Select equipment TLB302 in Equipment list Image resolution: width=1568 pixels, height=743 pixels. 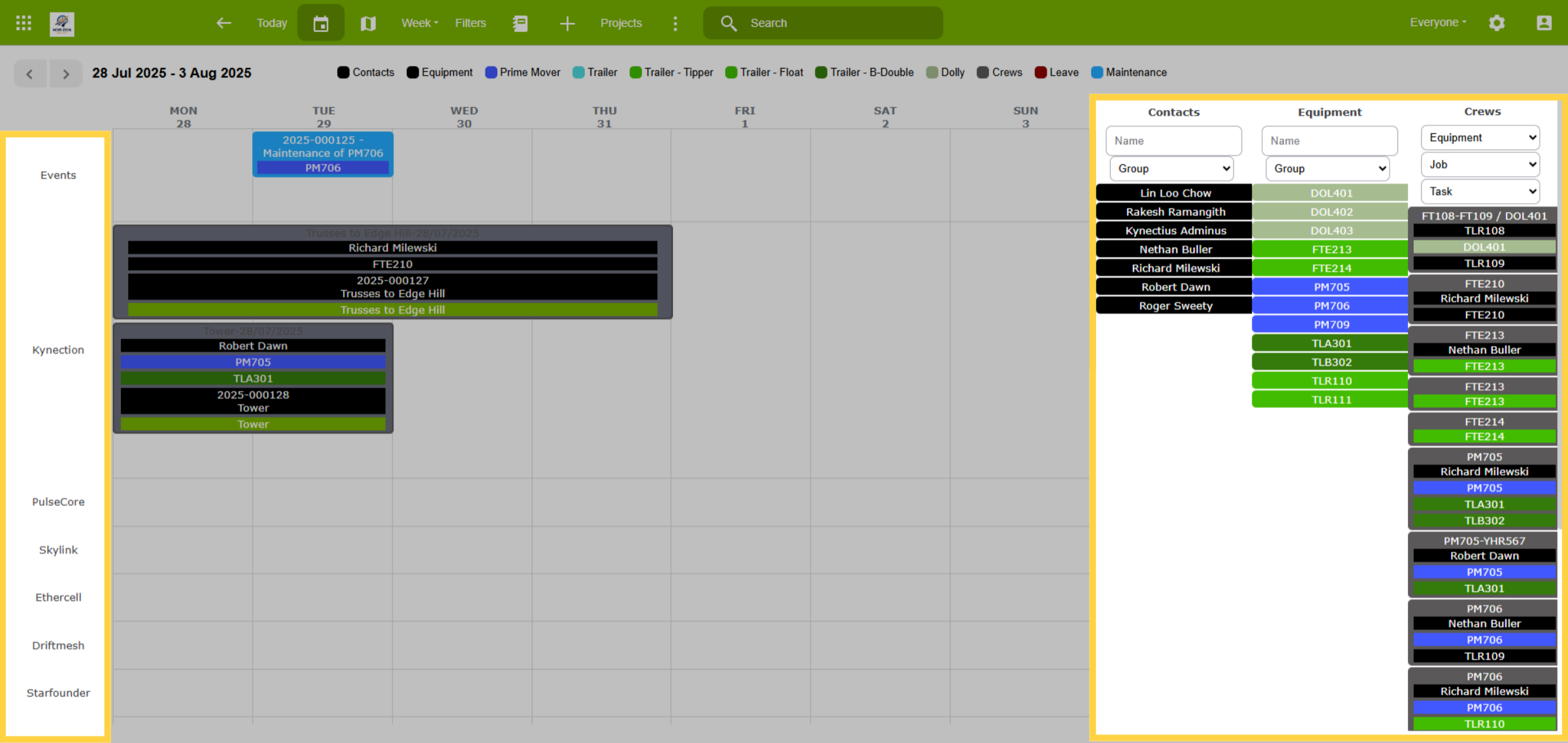click(1331, 362)
